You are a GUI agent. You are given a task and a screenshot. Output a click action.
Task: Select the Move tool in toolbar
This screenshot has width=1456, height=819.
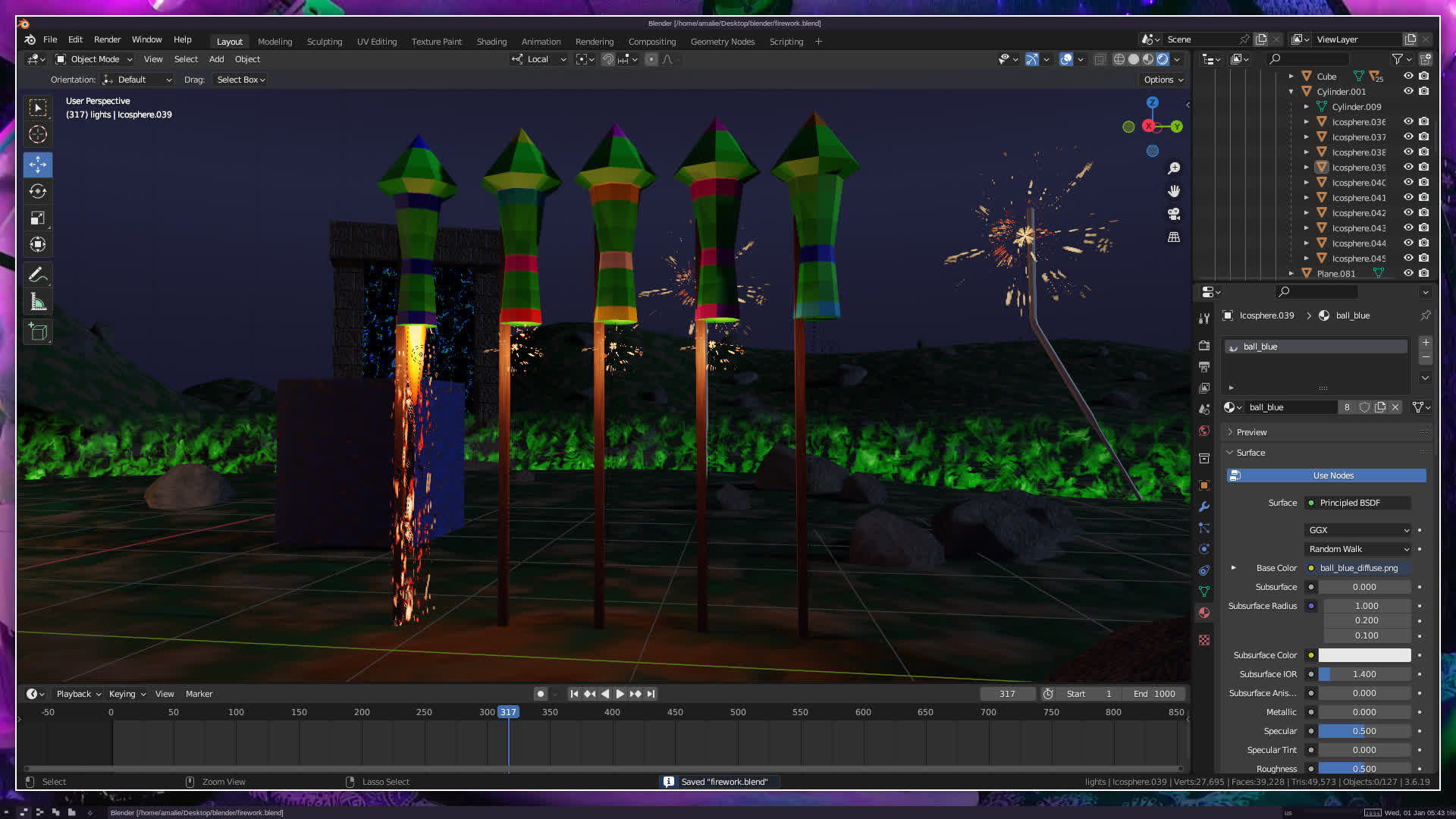coord(38,165)
